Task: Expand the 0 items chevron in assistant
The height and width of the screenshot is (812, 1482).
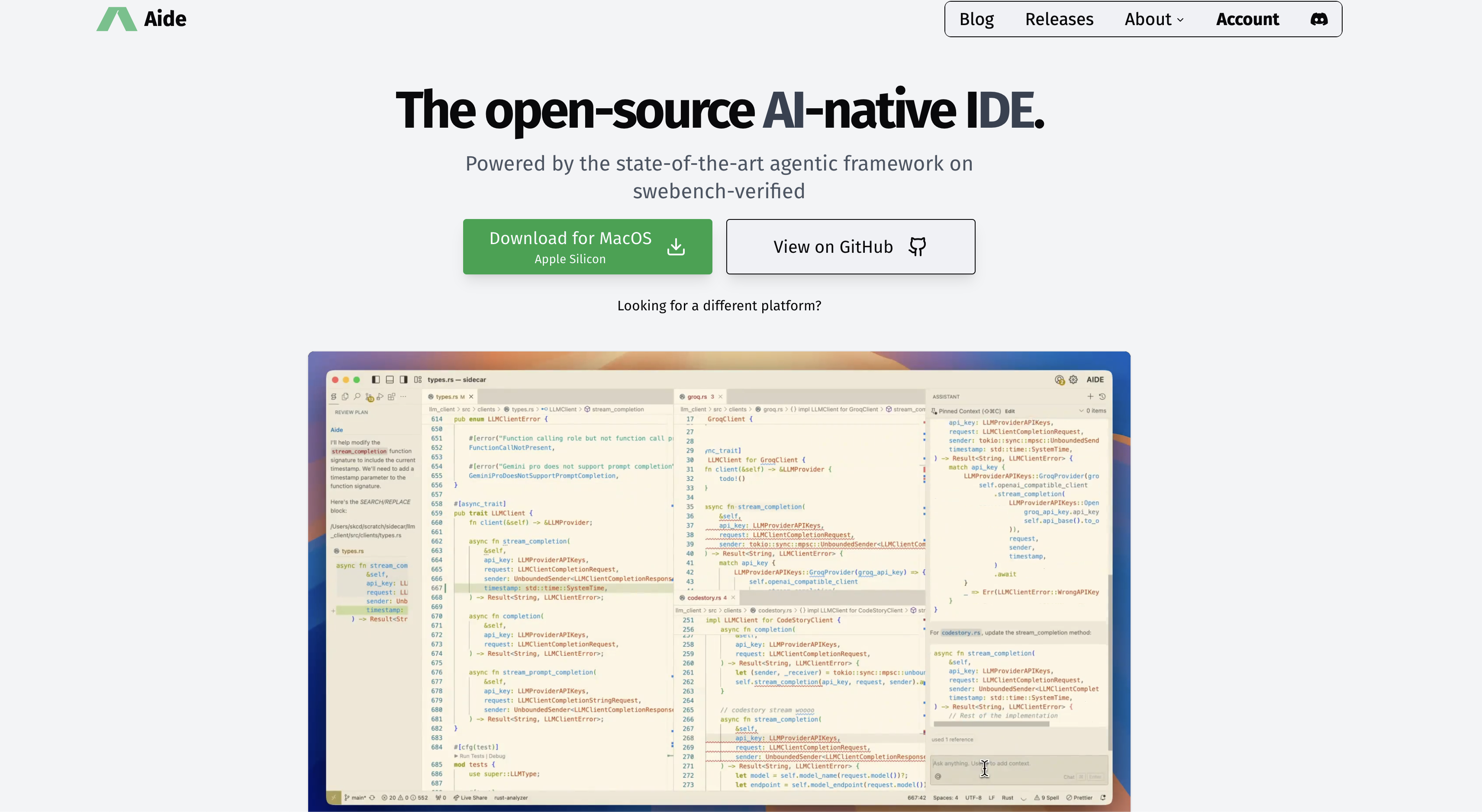Action: point(1081,411)
